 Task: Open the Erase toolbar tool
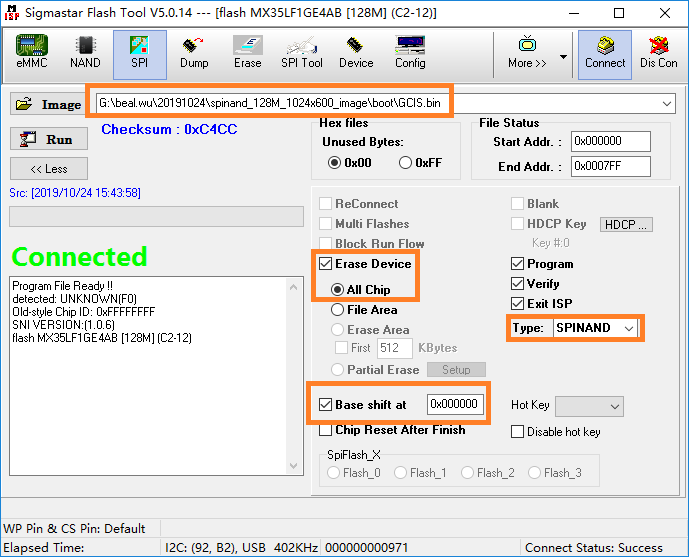click(x=247, y=53)
